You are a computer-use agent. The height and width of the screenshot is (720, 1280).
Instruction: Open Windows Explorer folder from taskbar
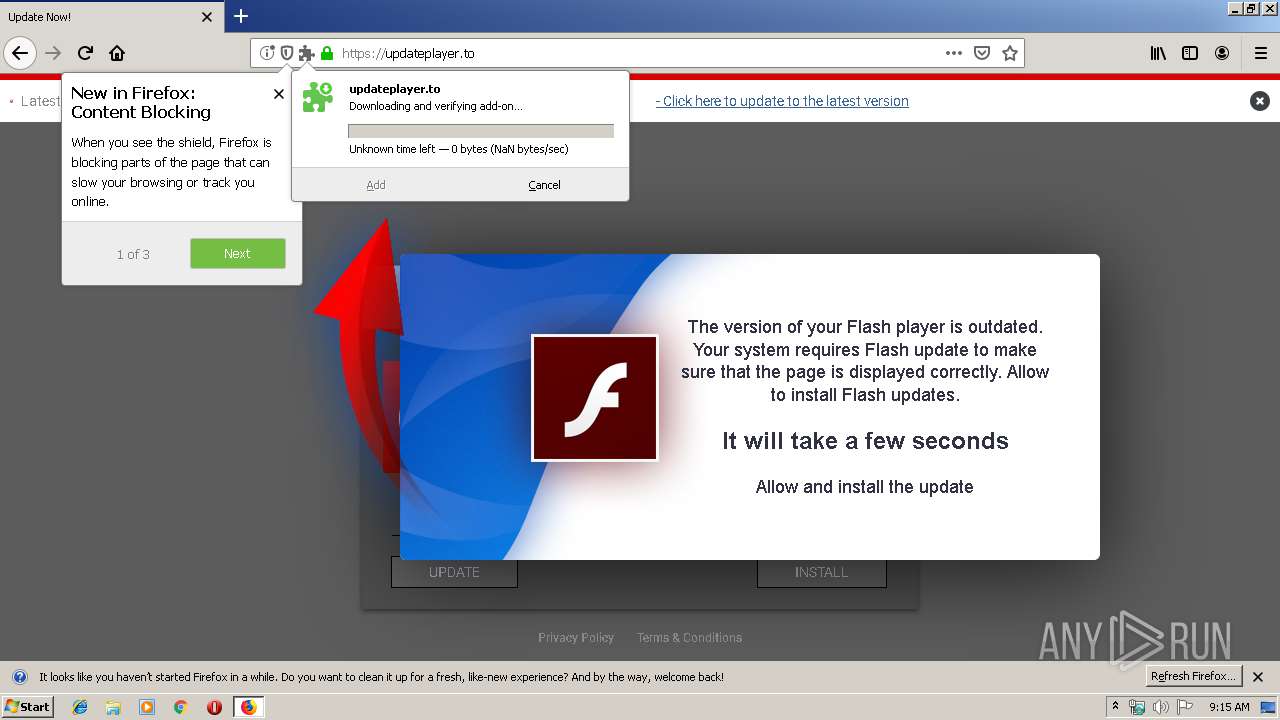pyautogui.click(x=113, y=707)
